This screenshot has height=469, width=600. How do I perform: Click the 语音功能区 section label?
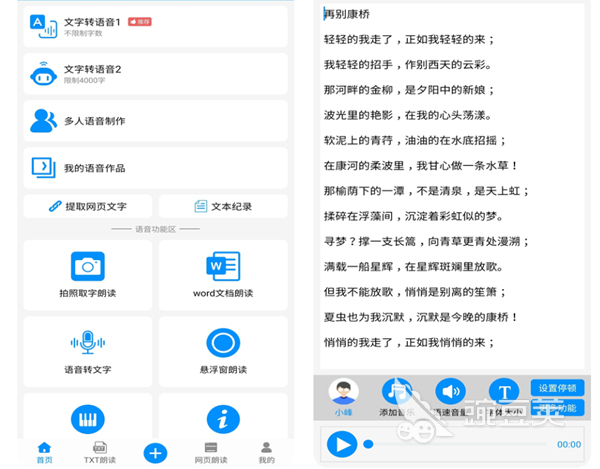pyautogui.click(x=155, y=229)
